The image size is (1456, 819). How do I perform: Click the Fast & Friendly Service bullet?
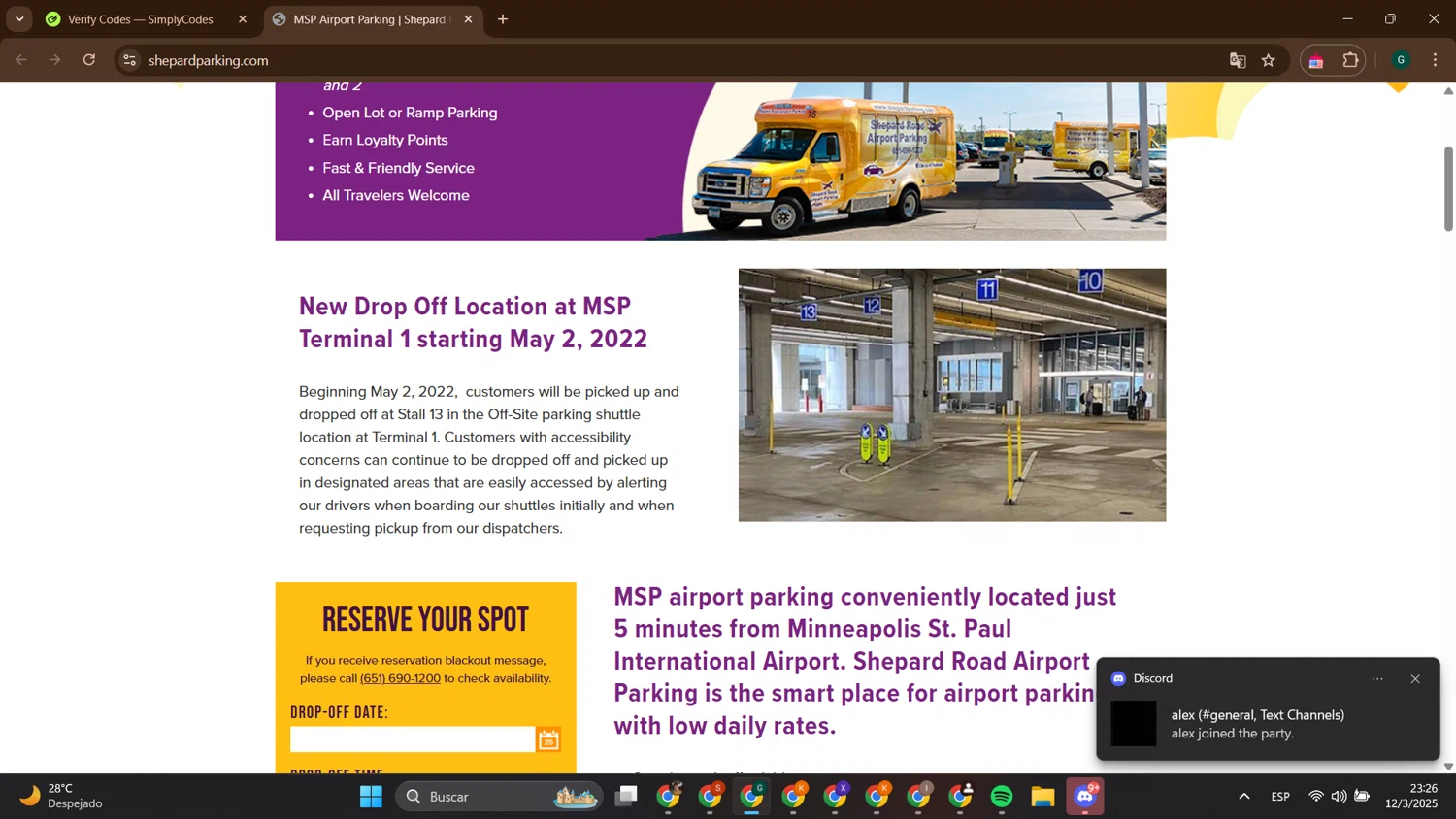point(398,168)
